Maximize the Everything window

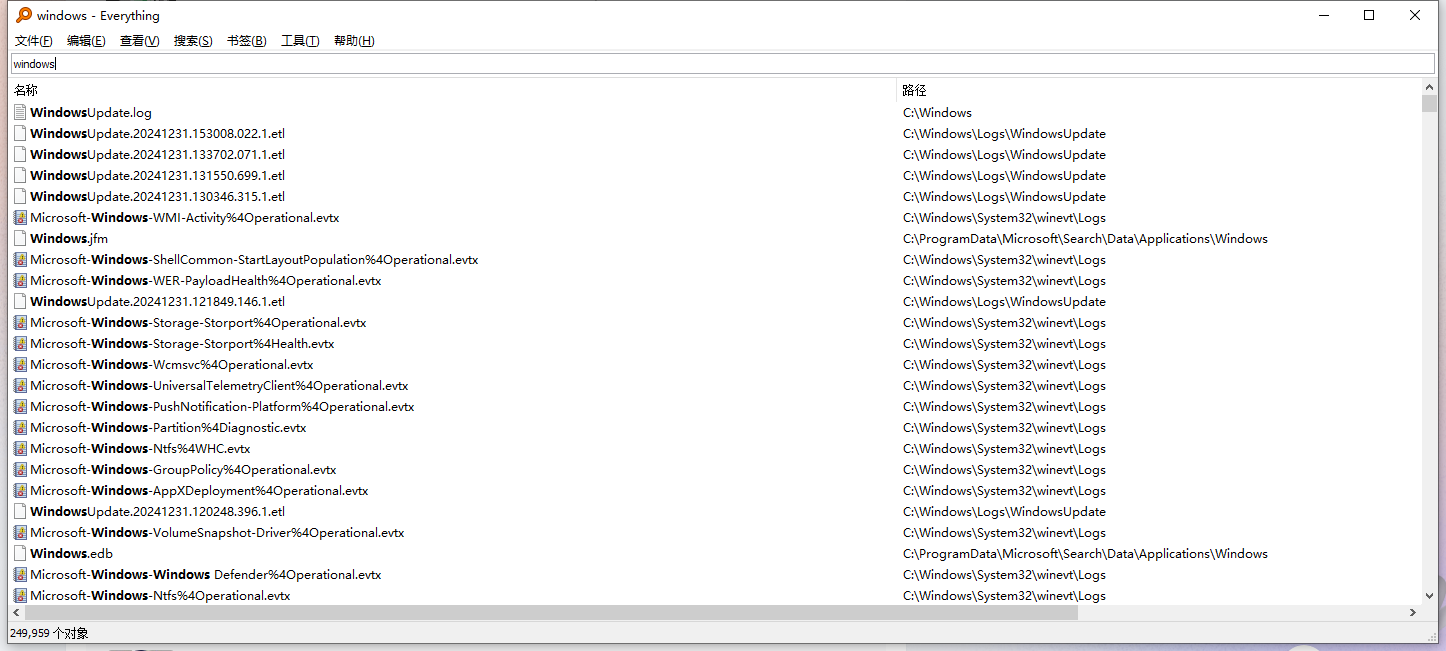pos(1370,15)
